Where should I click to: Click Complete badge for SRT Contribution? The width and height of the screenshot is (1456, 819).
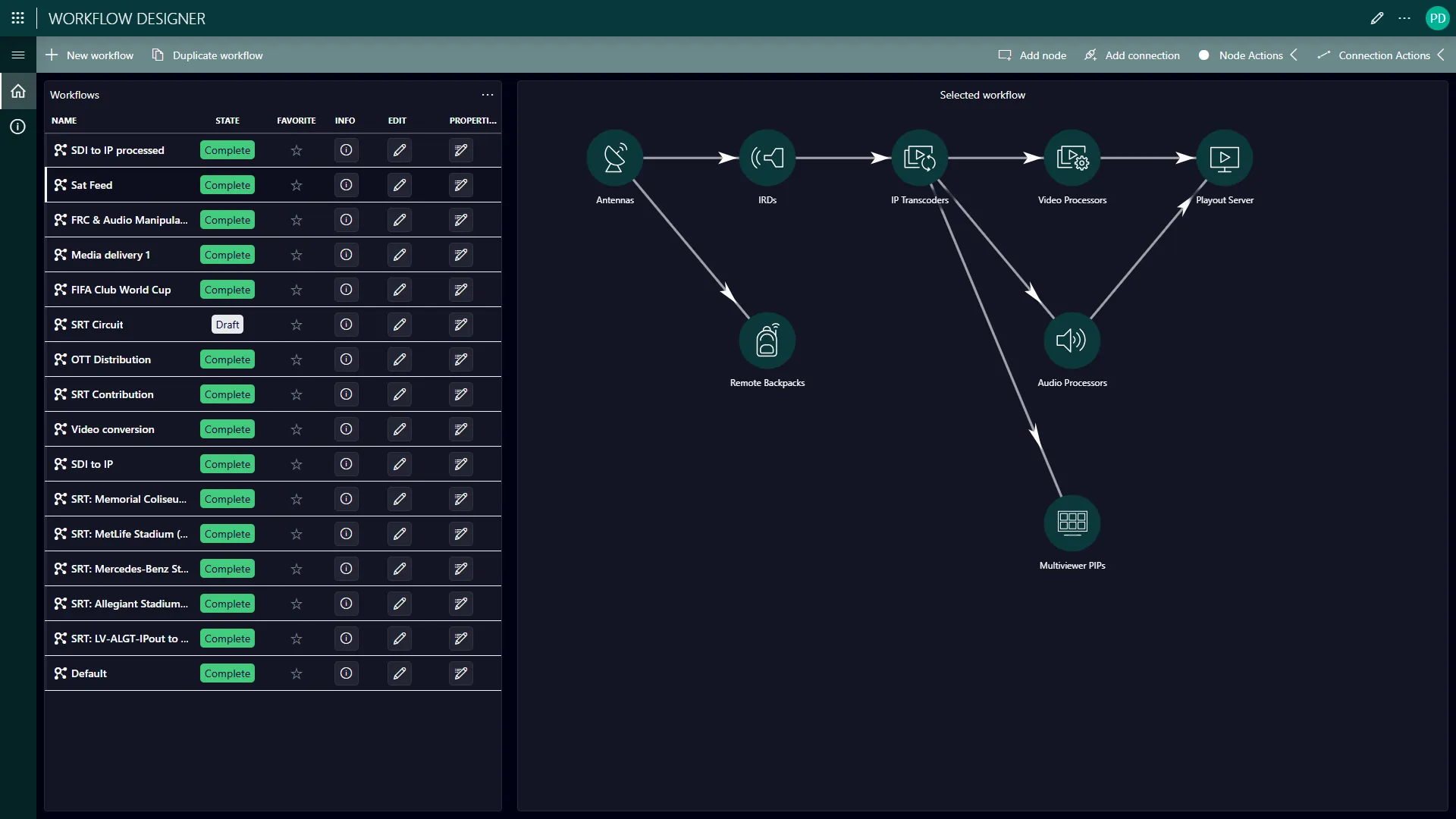227,394
